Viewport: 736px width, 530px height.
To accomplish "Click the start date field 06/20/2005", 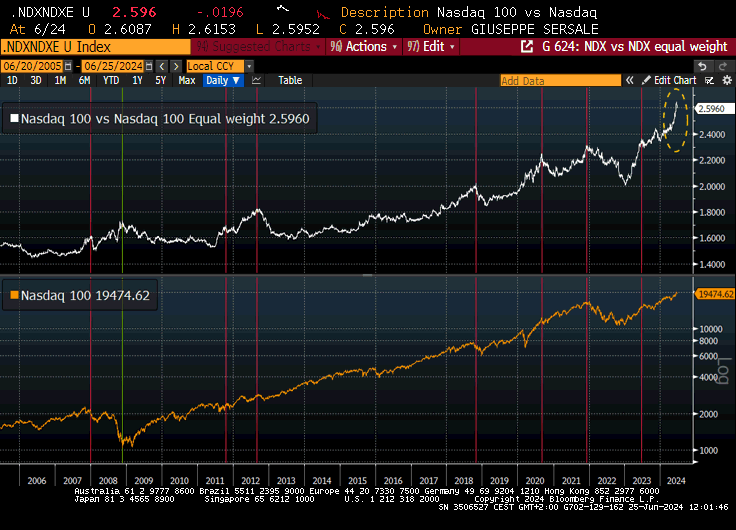I will point(32,66).
